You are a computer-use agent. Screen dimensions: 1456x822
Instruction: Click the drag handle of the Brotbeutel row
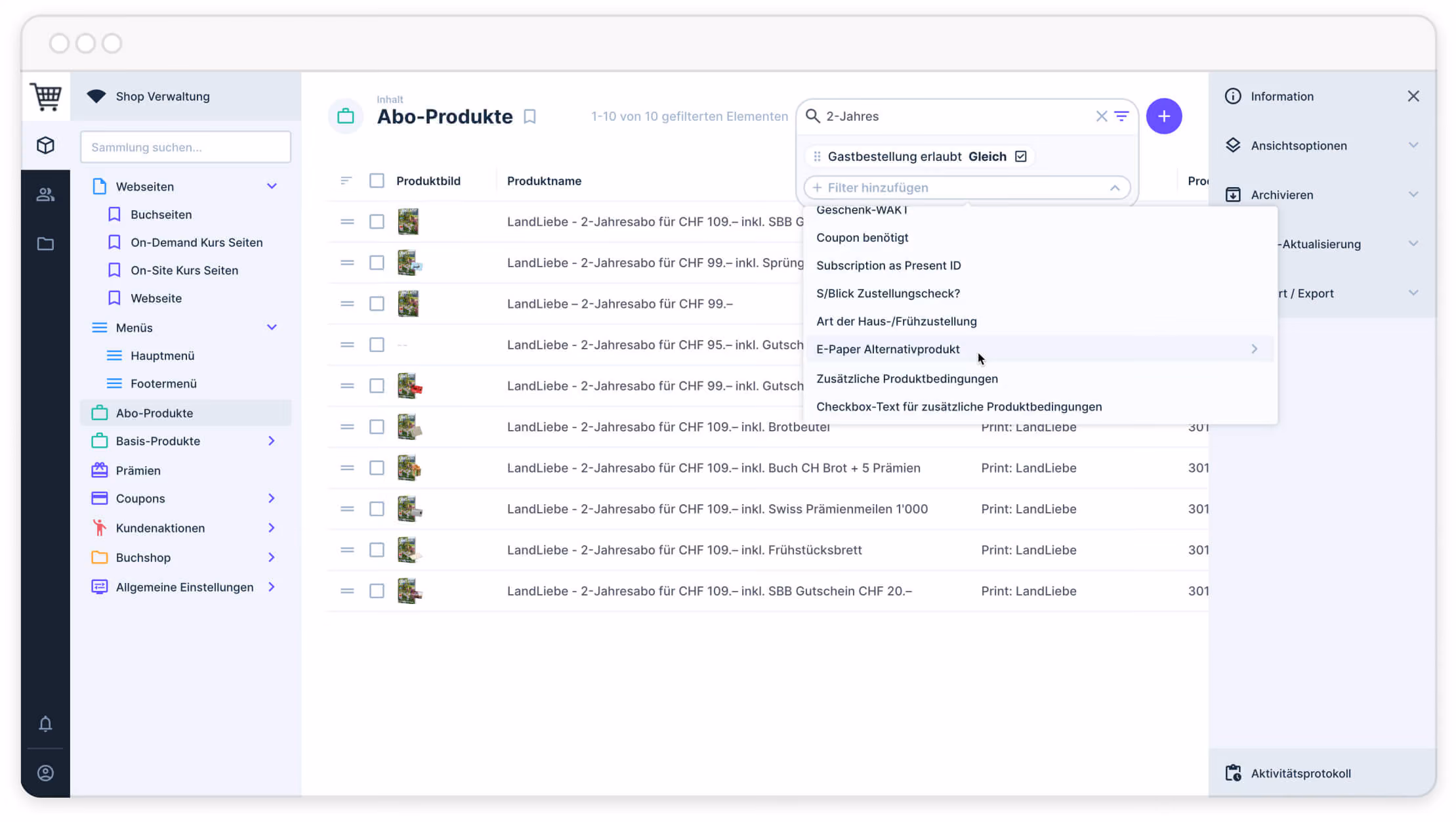tap(347, 427)
